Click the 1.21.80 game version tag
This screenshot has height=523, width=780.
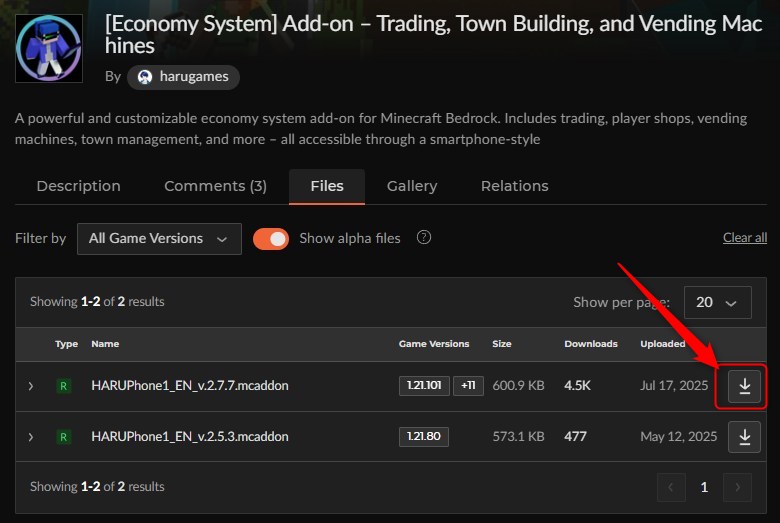click(x=424, y=436)
